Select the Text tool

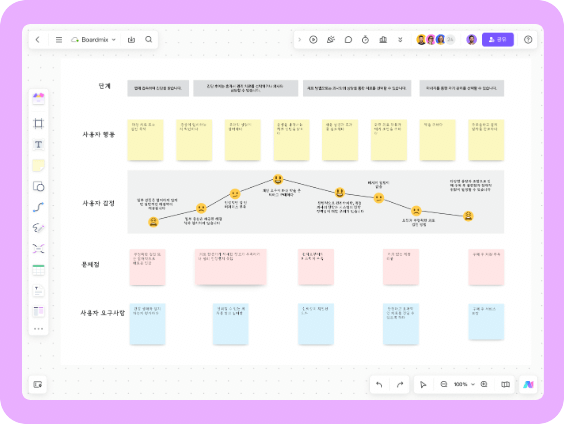38,145
